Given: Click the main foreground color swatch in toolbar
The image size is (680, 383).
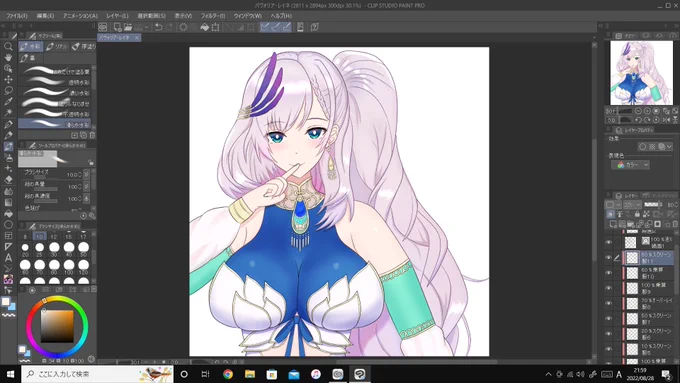Looking at the screenshot, I should tap(6, 301).
